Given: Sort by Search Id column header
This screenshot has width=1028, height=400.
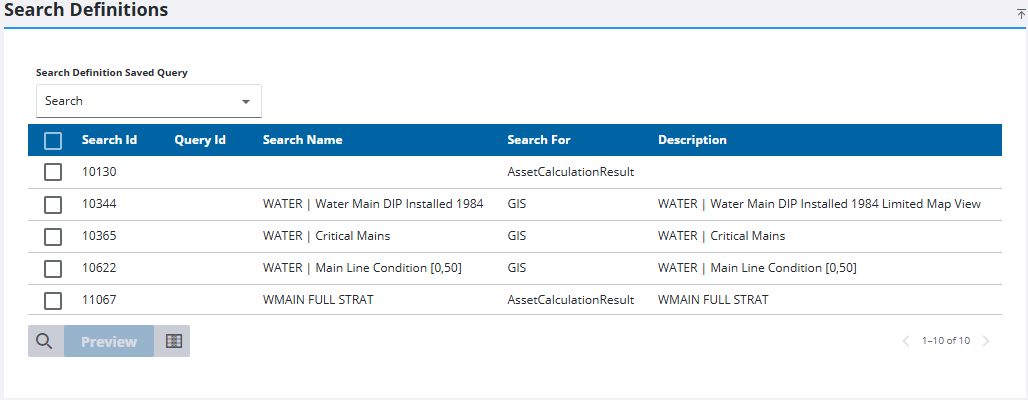Looking at the screenshot, I should [109, 140].
